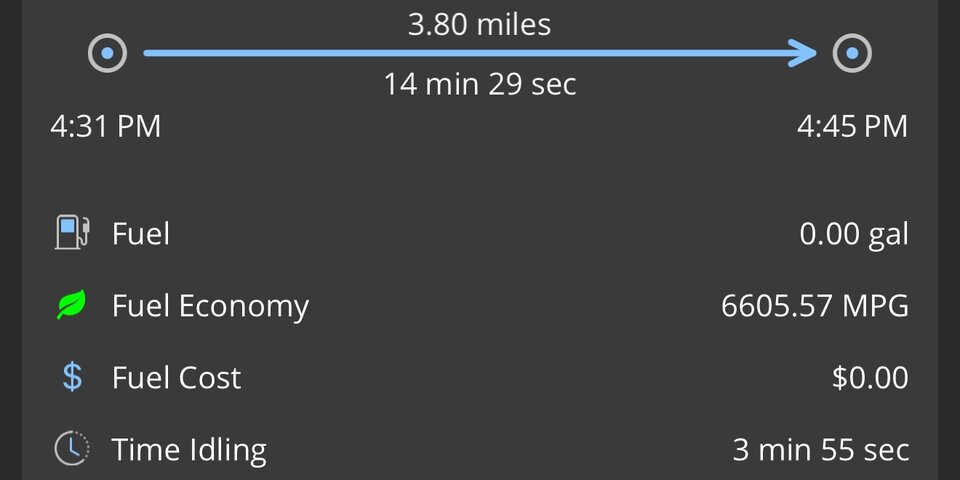Select the 14 min 29 sec duration
Screen dimensions: 960x480
pos(480,84)
